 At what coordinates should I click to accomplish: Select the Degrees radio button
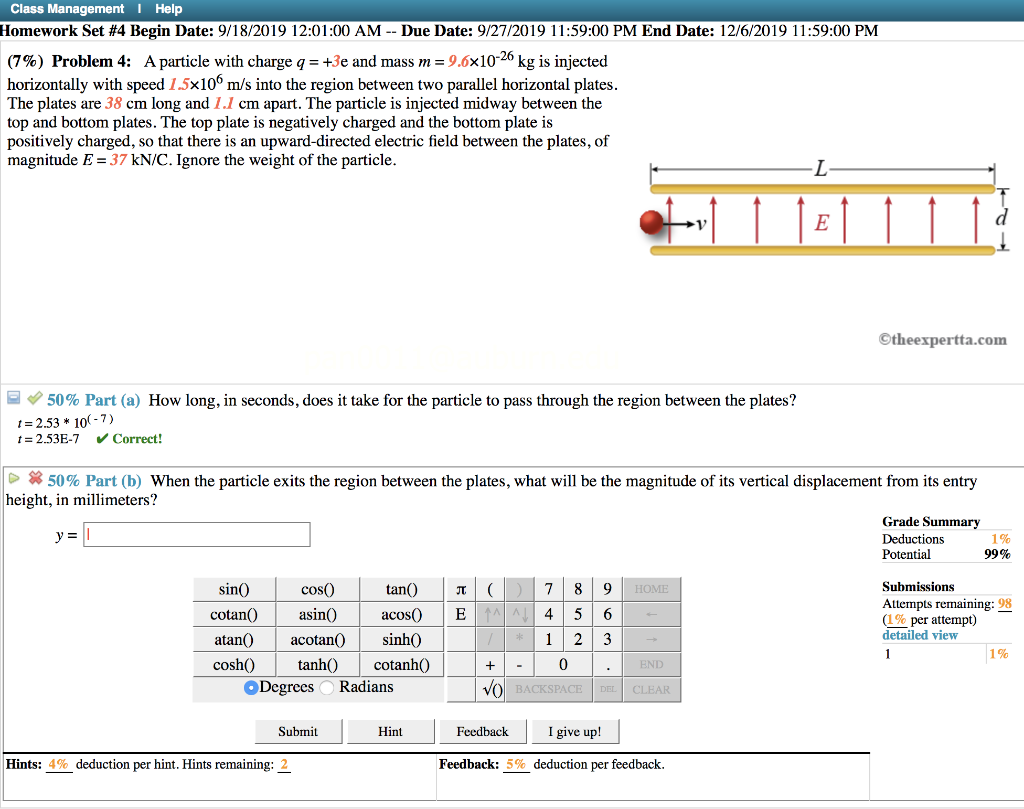252,687
